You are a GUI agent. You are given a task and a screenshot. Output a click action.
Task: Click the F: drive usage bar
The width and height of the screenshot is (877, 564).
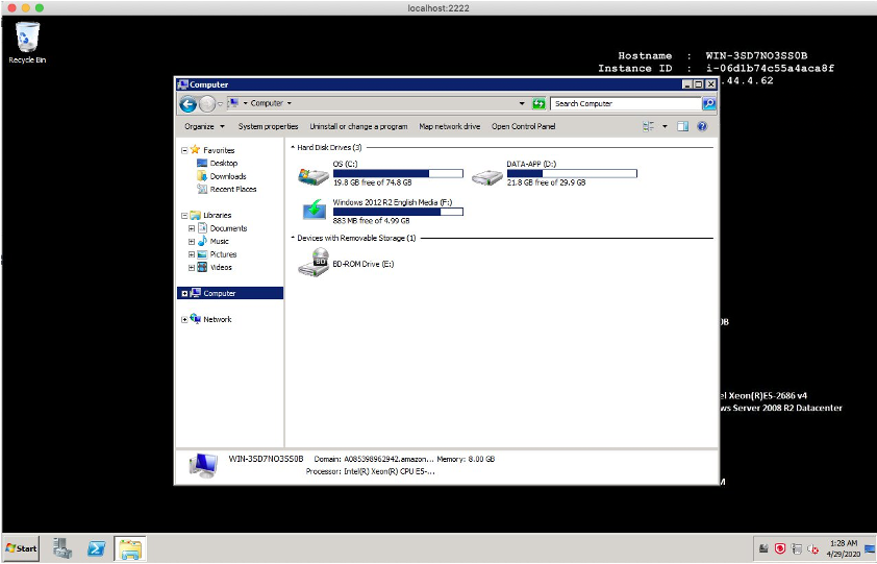398,212
